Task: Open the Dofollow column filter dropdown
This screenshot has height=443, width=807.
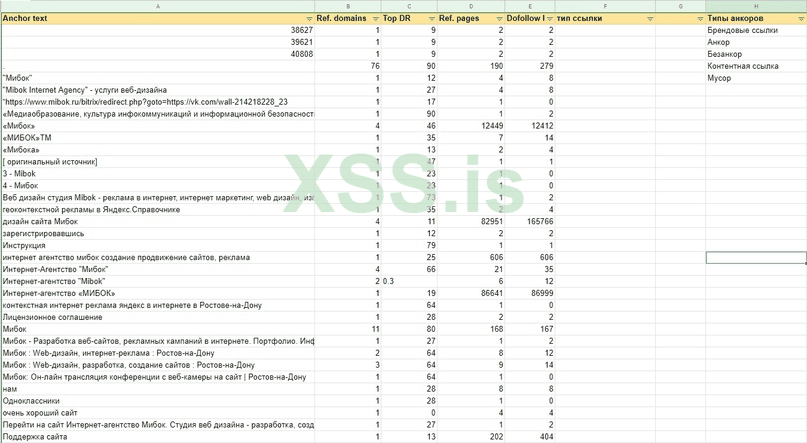Action: click(x=550, y=19)
